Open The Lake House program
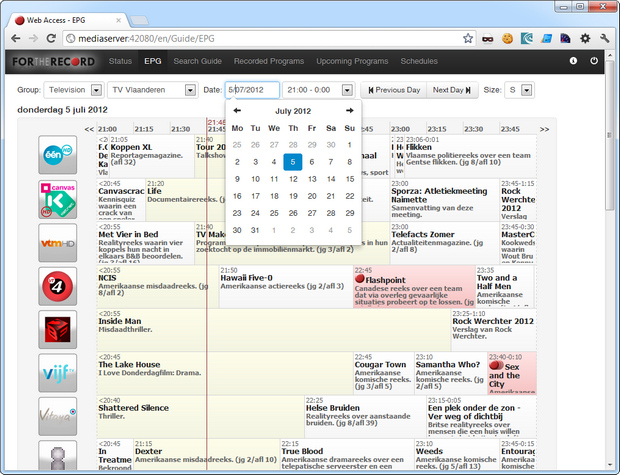 coord(225,373)
